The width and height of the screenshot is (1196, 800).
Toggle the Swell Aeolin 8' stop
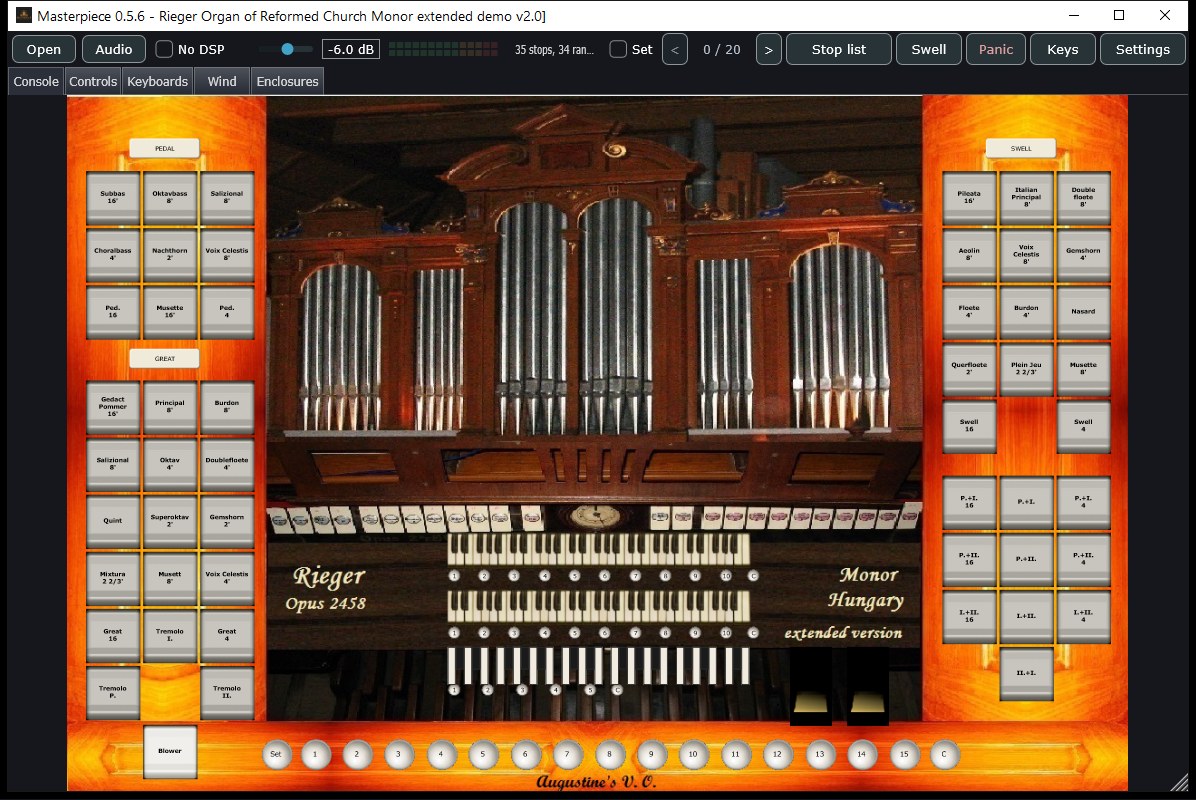(x=969, y=255)
